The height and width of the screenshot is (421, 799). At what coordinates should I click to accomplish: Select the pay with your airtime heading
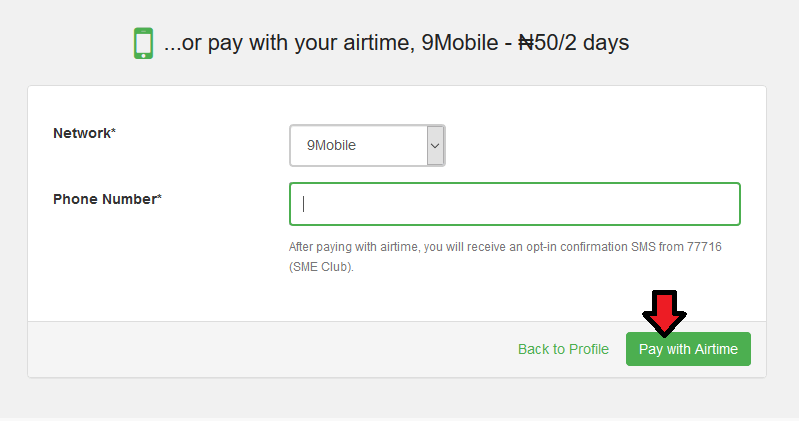(396, 42)
